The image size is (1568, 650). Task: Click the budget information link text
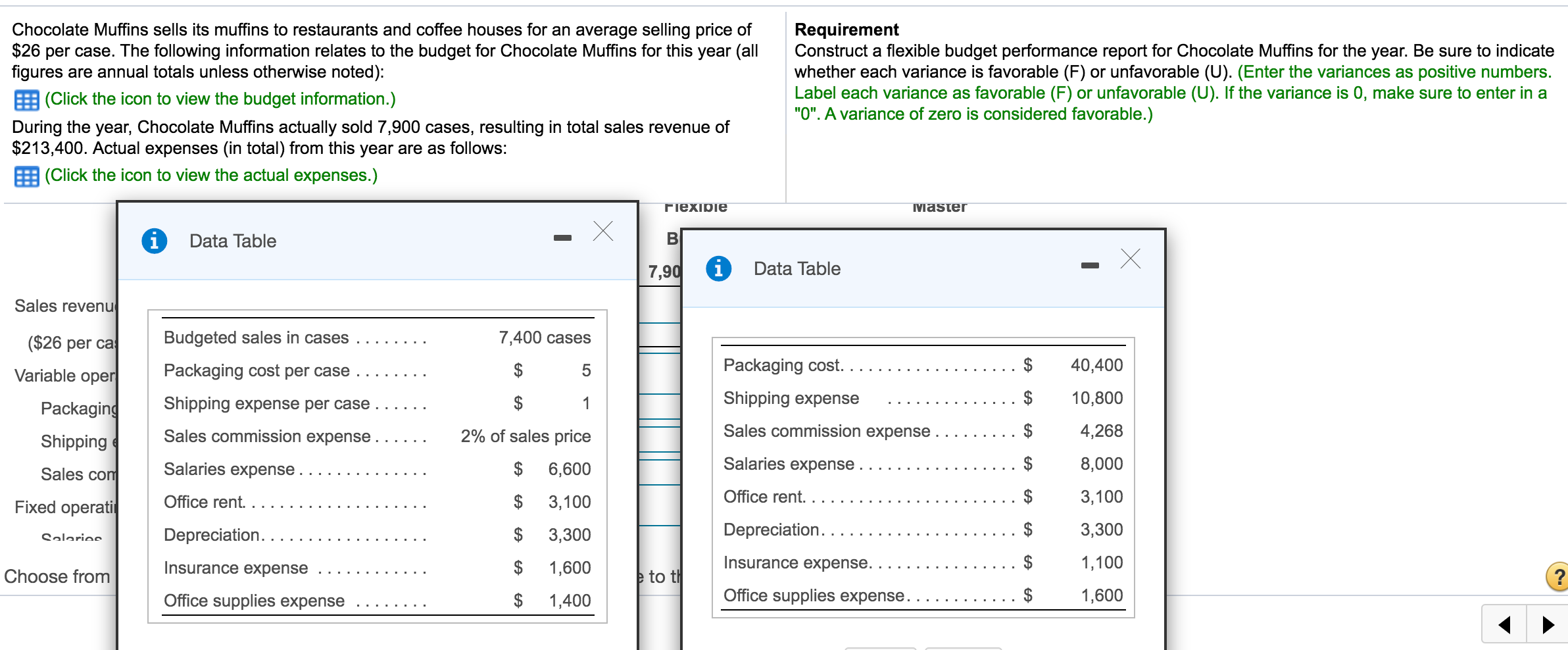click(220, 99)
